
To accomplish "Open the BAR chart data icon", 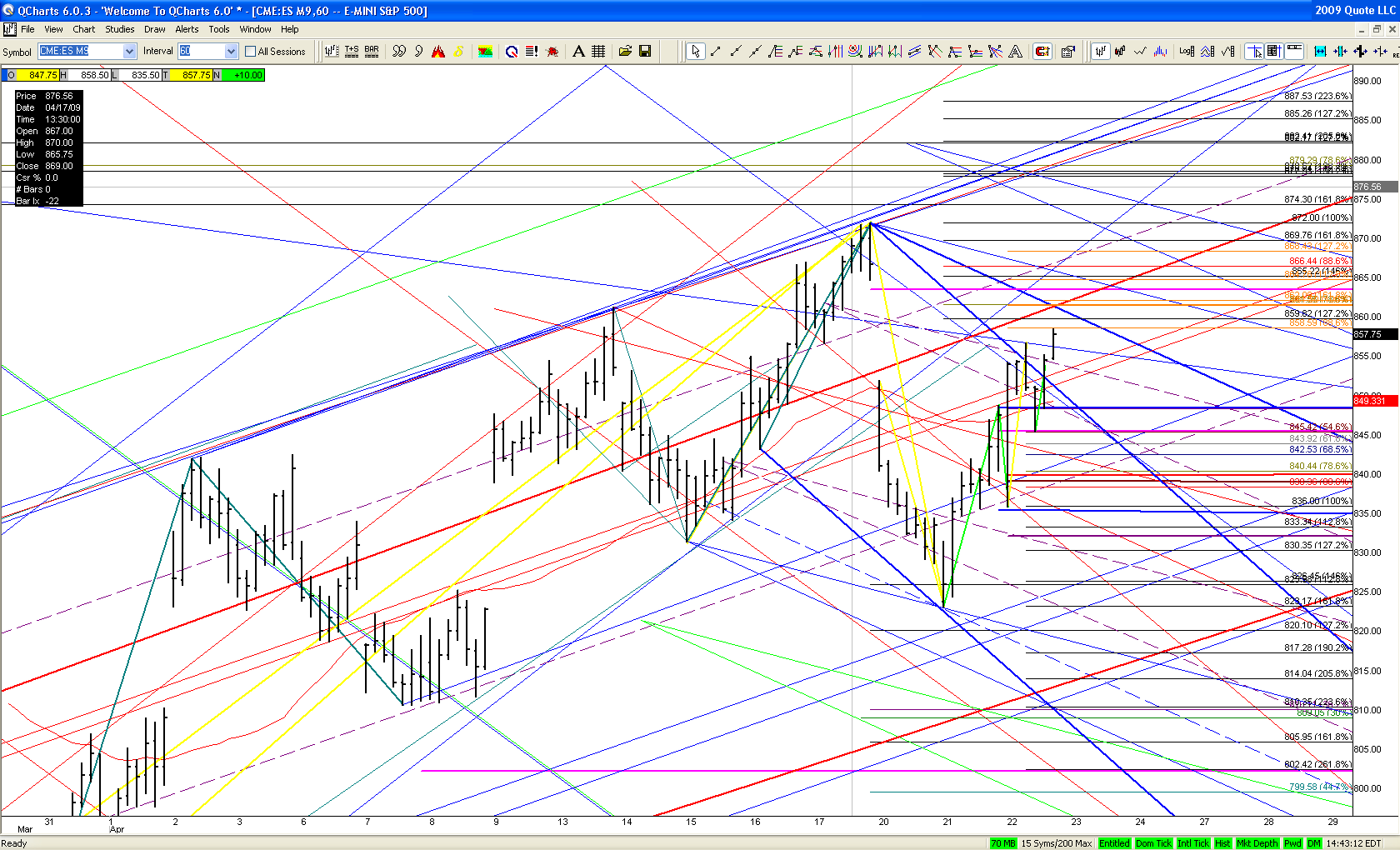I will 372,52.
